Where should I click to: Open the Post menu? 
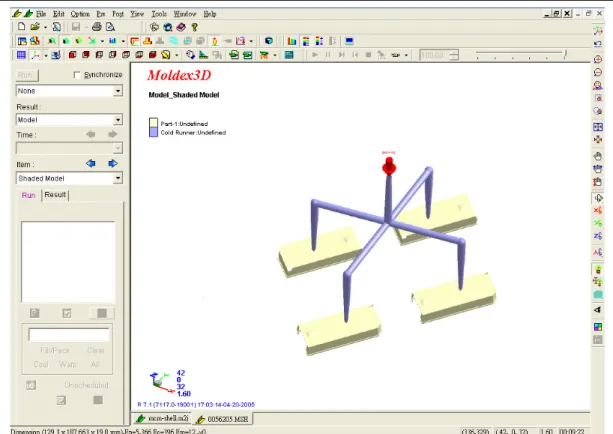click(118, 14)
